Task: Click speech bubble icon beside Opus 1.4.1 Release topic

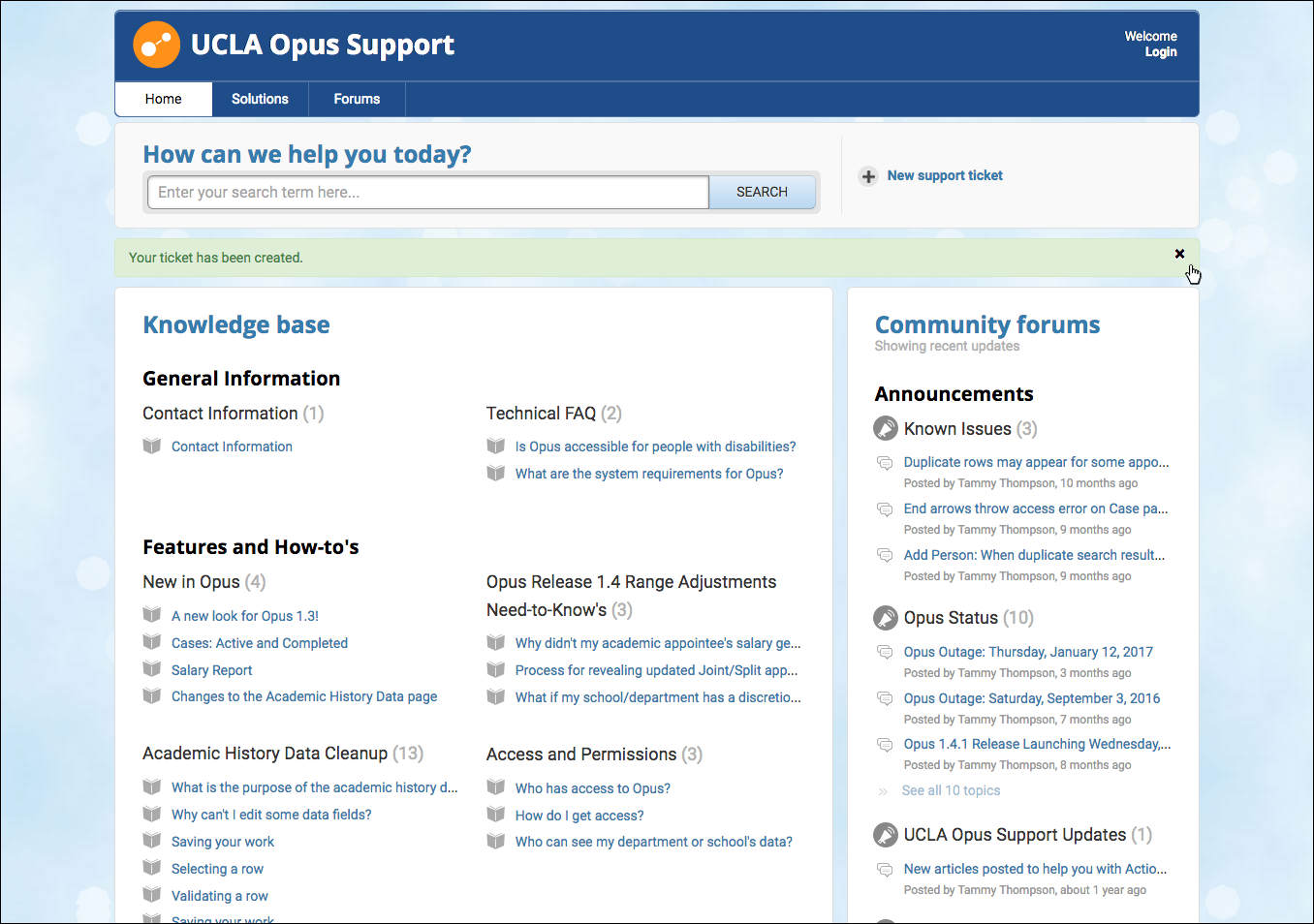Action: [x=885, y=745]
